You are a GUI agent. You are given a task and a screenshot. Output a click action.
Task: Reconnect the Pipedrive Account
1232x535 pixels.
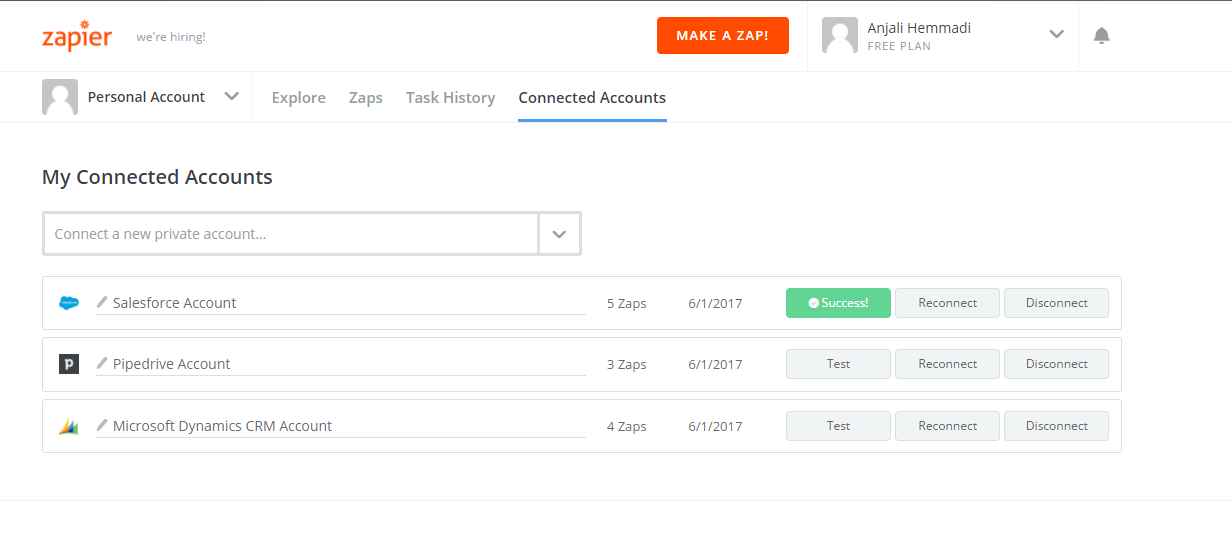click(948, 364)
